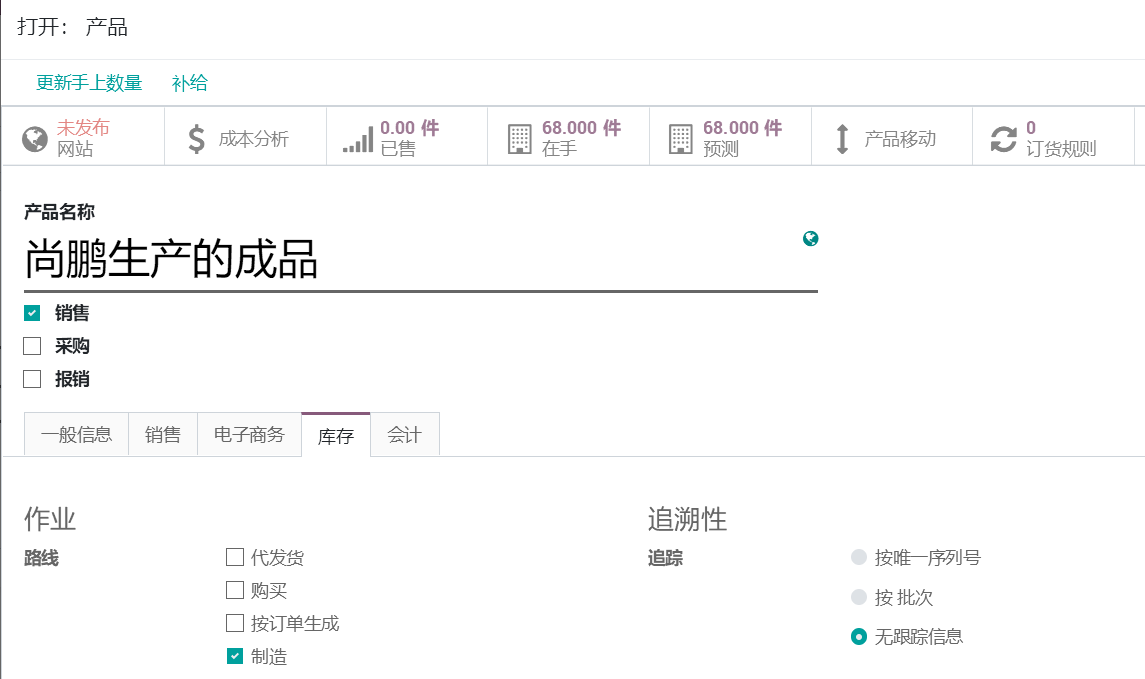The width and height of the screenshot is (1145, 679).
Task: Click the 0.00 件 已售 value
Action: pyautogui.click(x=410, y=128)
